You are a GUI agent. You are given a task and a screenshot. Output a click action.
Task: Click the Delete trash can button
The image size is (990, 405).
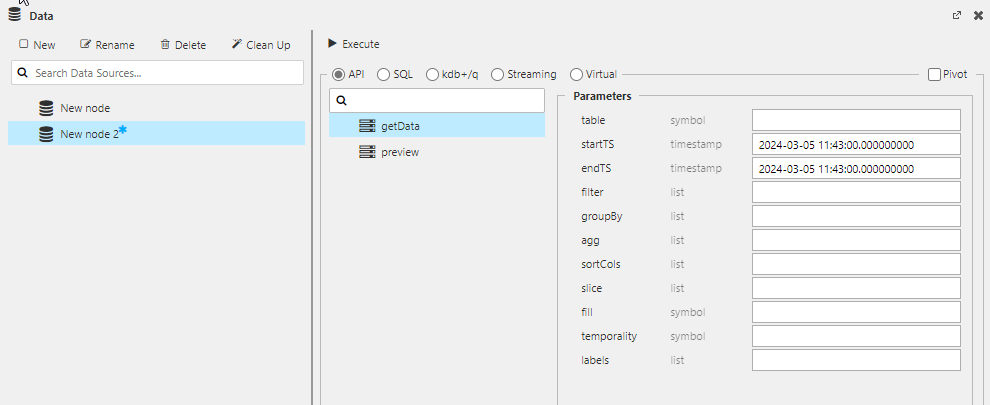pos(183,45)
